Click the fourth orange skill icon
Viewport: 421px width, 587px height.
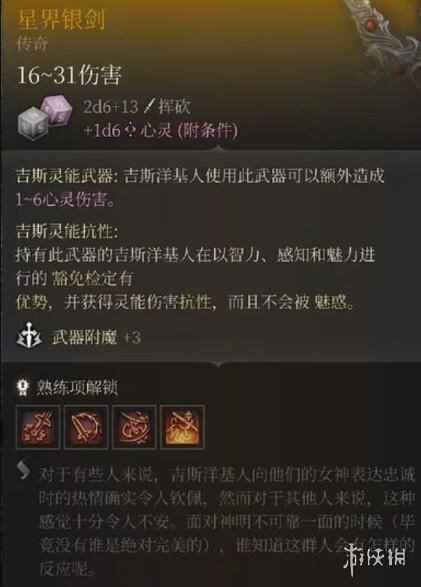182,426
